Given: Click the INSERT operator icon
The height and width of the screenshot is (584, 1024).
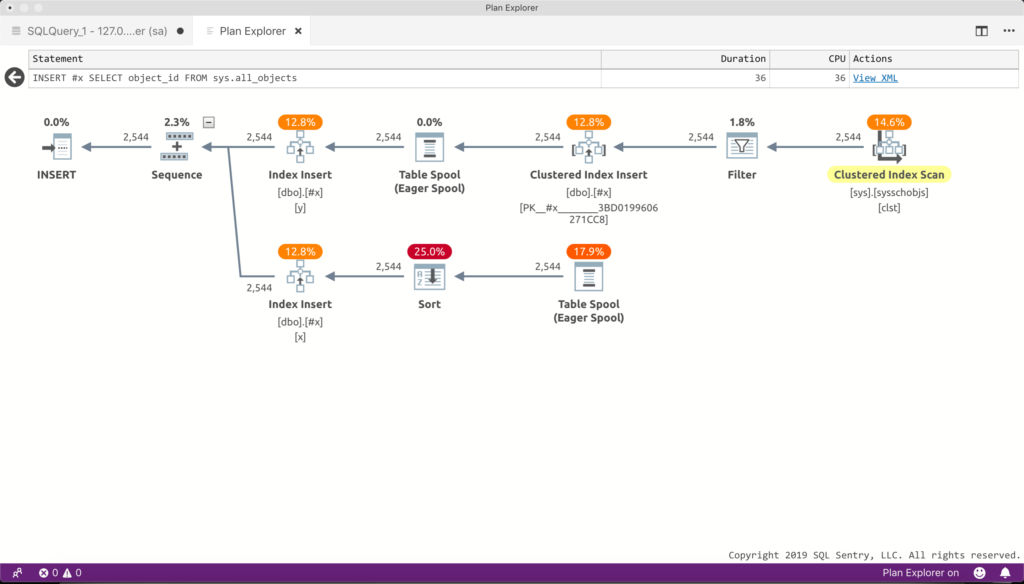Looking at the screenshot, I should pos(57,146).
